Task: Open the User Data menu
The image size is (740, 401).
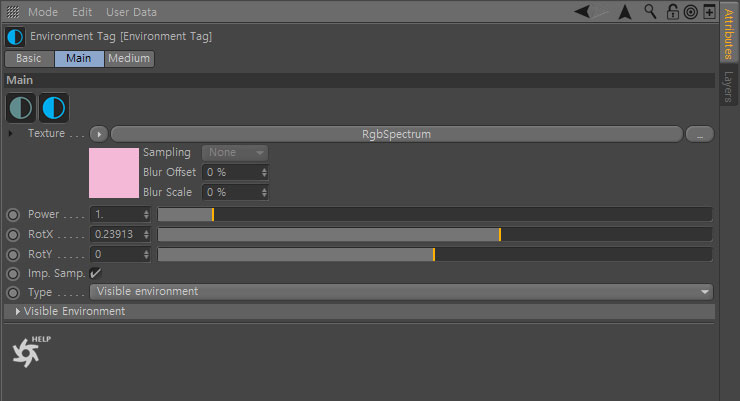Action: [131, 12]
